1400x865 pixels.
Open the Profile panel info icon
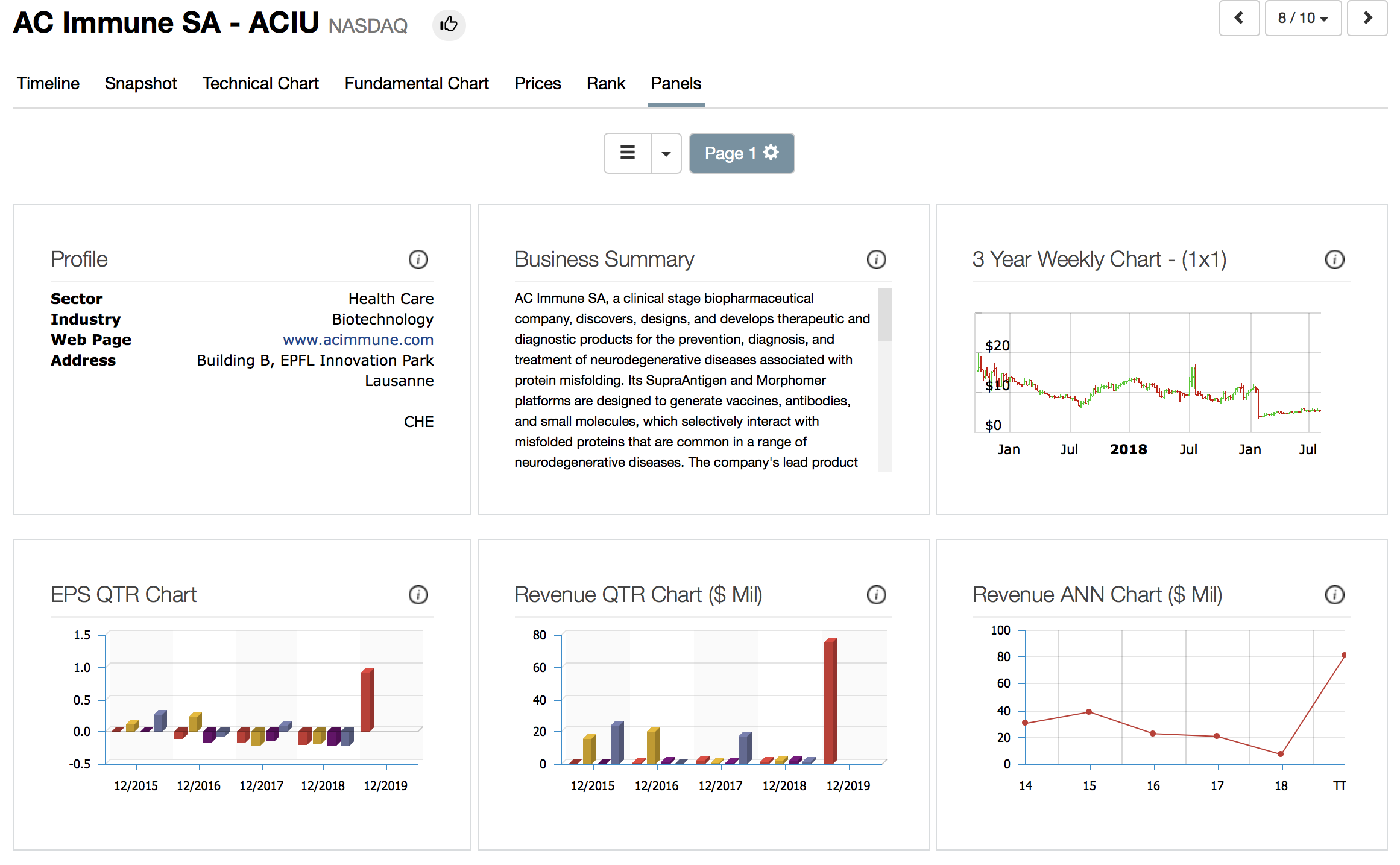pyautogui.click(x=418, y=259)
